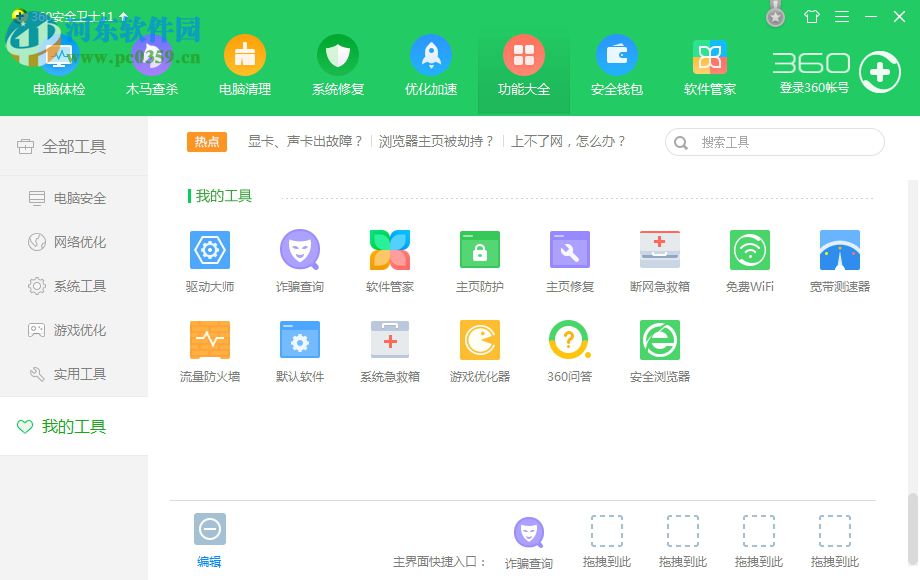
Task: Switch to 木马查杀 scan tab
Action: click(151, 65)
